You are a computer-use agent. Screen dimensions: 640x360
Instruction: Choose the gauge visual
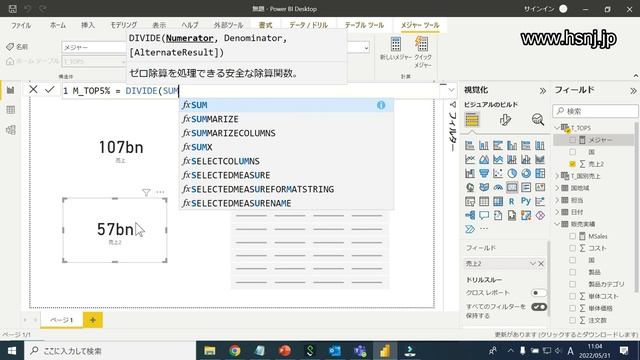point(498,187)
